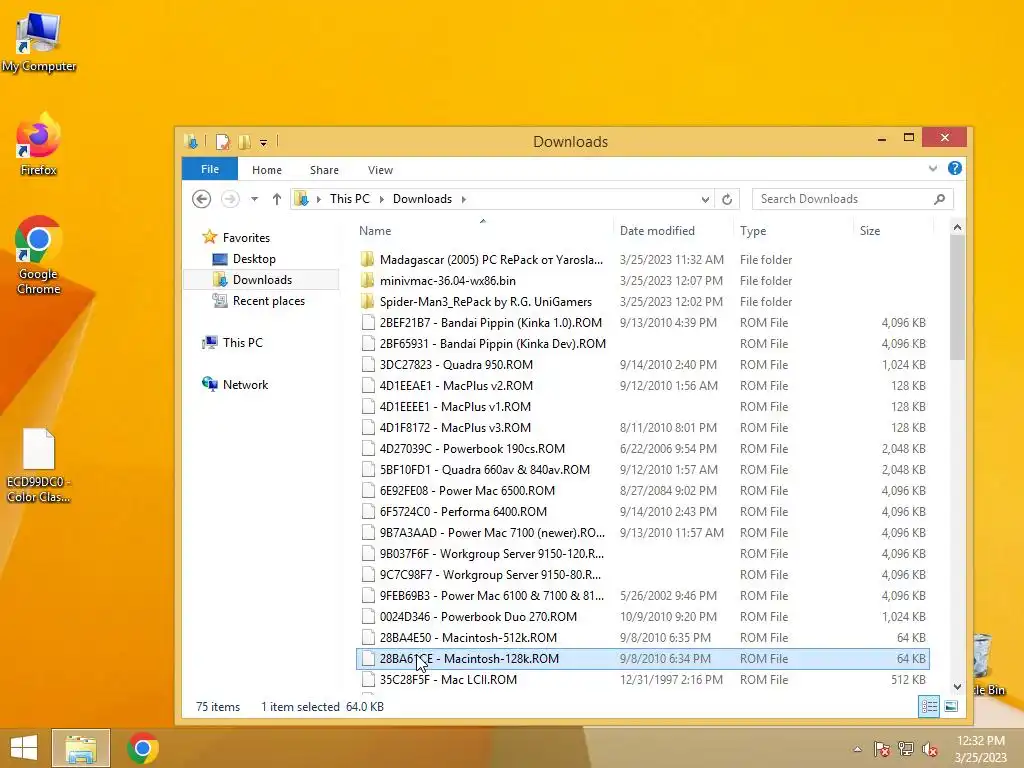Screen dimensions: 1024x768
Task: Sort by the Date modified column
Action: tap(673, 231)
